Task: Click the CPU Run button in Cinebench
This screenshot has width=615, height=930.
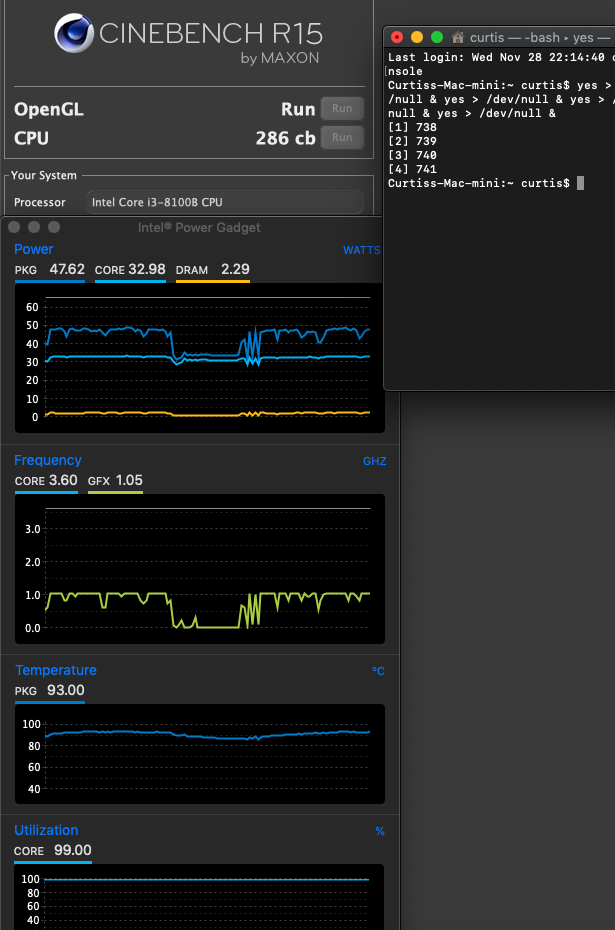Action: tap(342, 137)
